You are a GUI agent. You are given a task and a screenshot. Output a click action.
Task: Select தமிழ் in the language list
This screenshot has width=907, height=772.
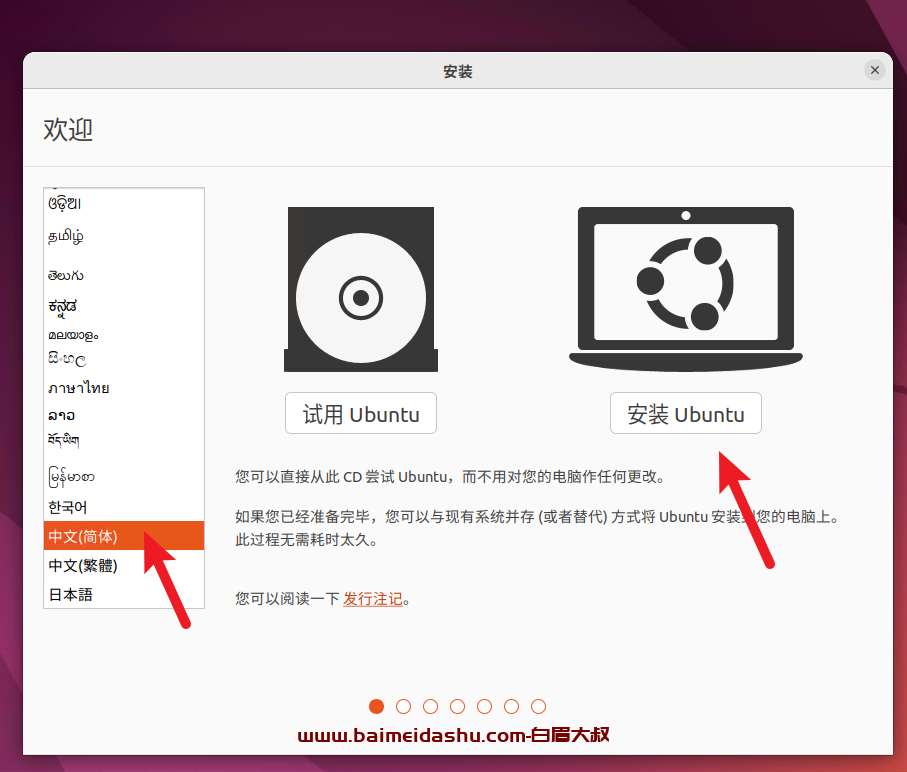(124, 237)
